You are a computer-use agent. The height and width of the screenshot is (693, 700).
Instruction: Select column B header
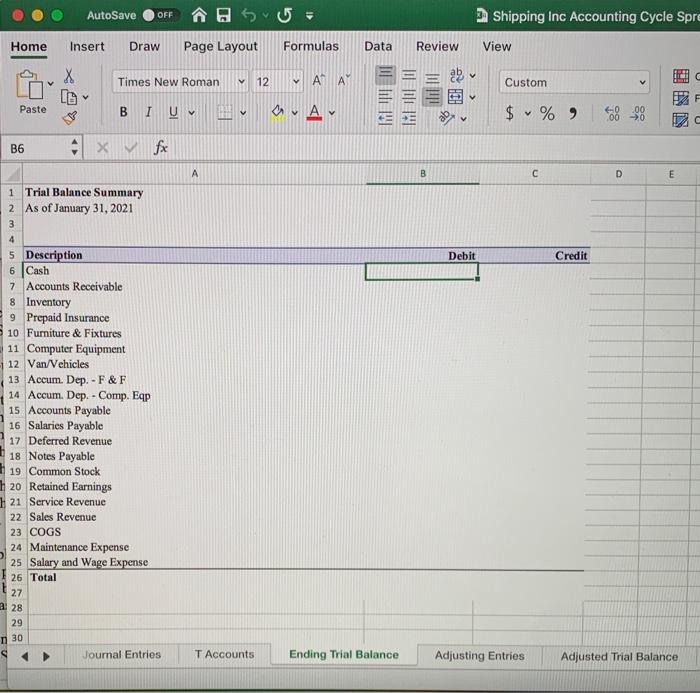(422, 174)
